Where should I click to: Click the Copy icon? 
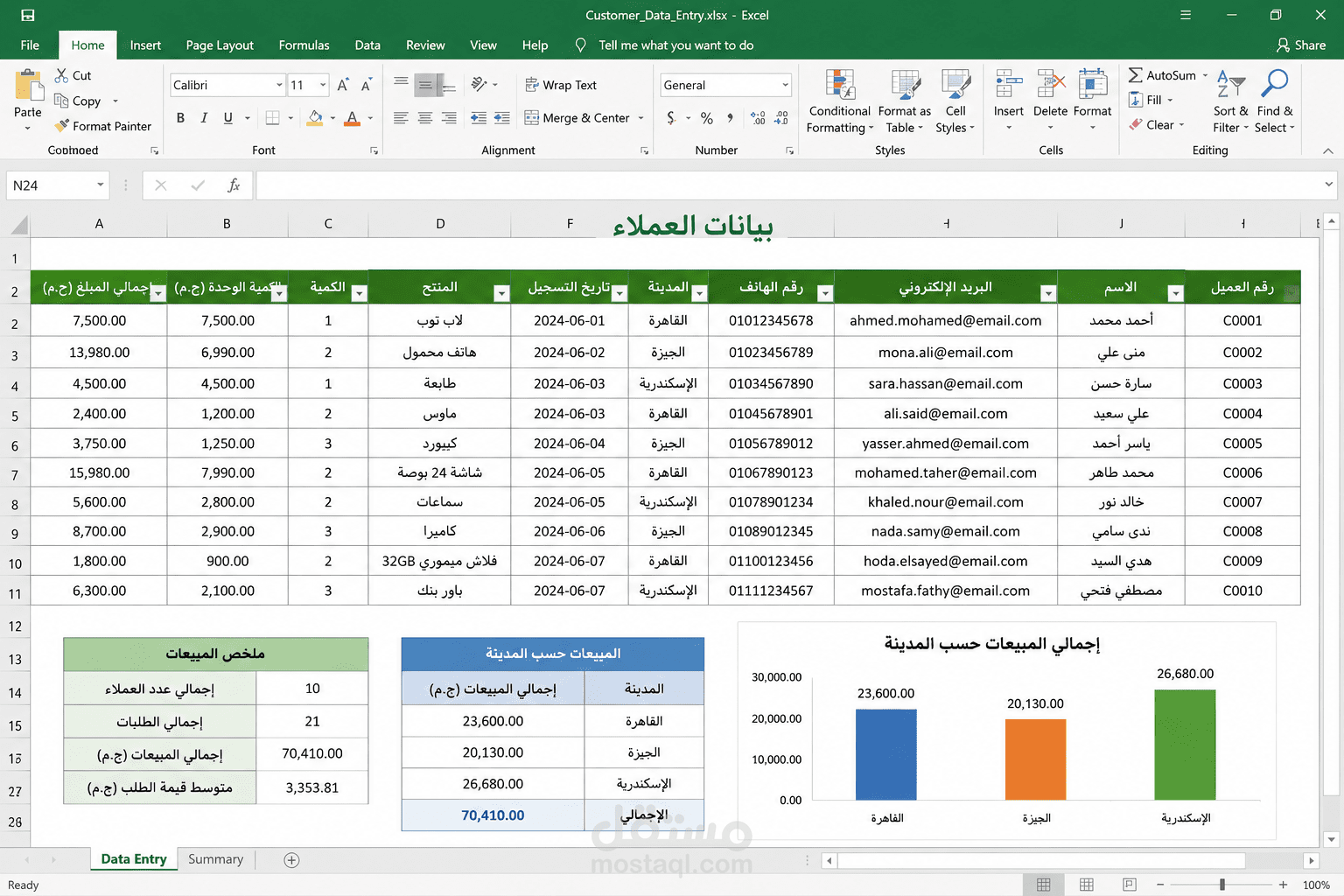61,101
